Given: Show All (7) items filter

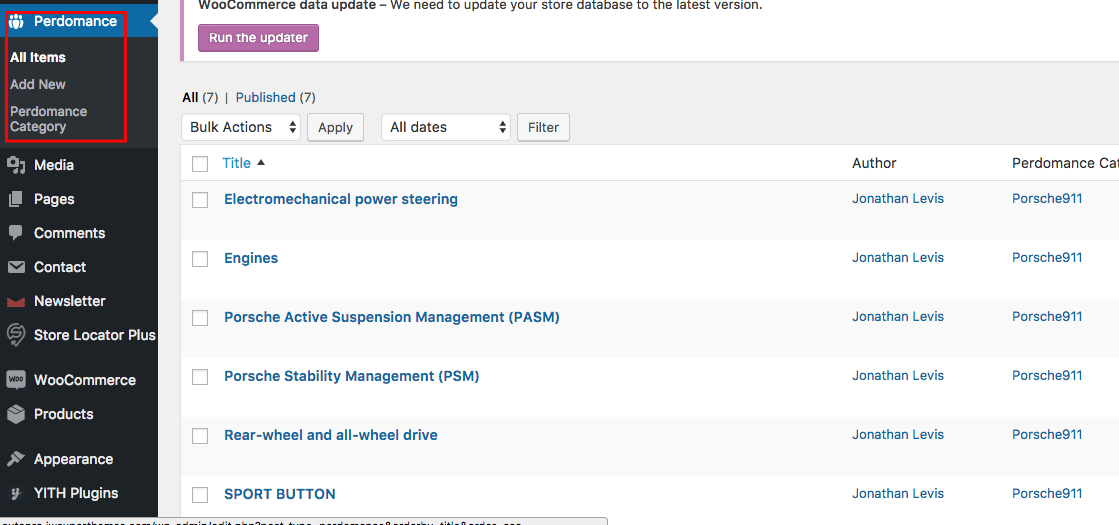Looking at the screenshot, I should (x=200, y=97).
